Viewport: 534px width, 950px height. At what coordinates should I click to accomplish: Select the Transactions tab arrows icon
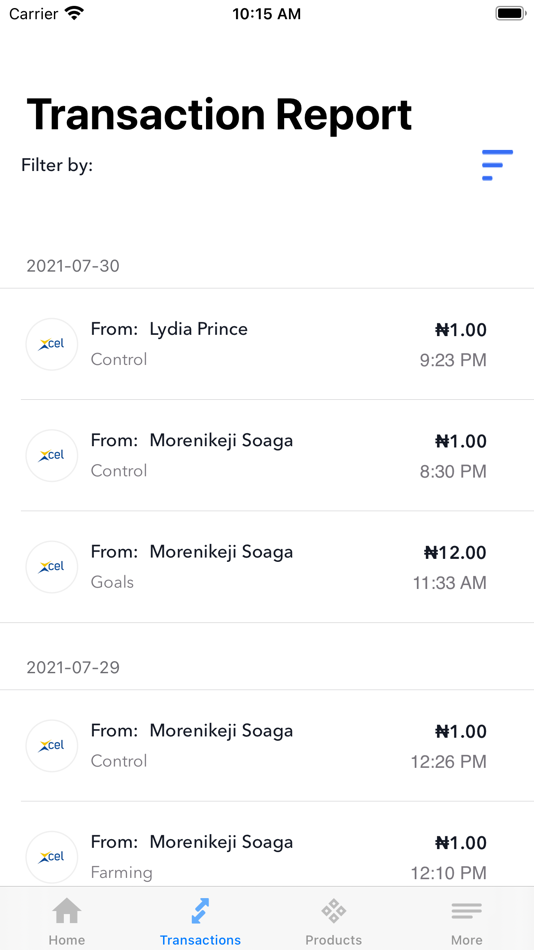pyautogui.click(x=200, y=911)
